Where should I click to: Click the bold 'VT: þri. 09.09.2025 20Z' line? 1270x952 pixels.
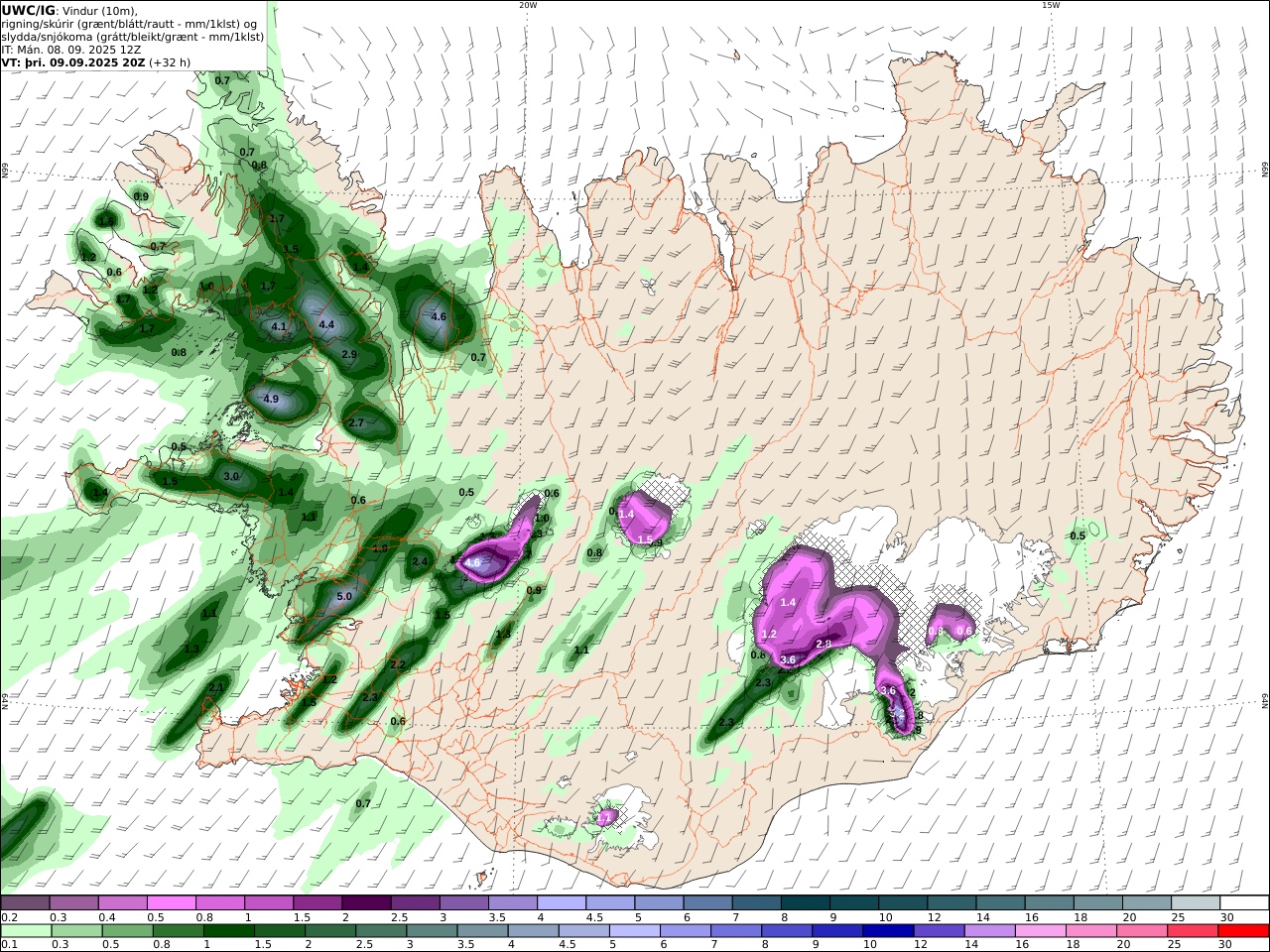coord(73,61)
